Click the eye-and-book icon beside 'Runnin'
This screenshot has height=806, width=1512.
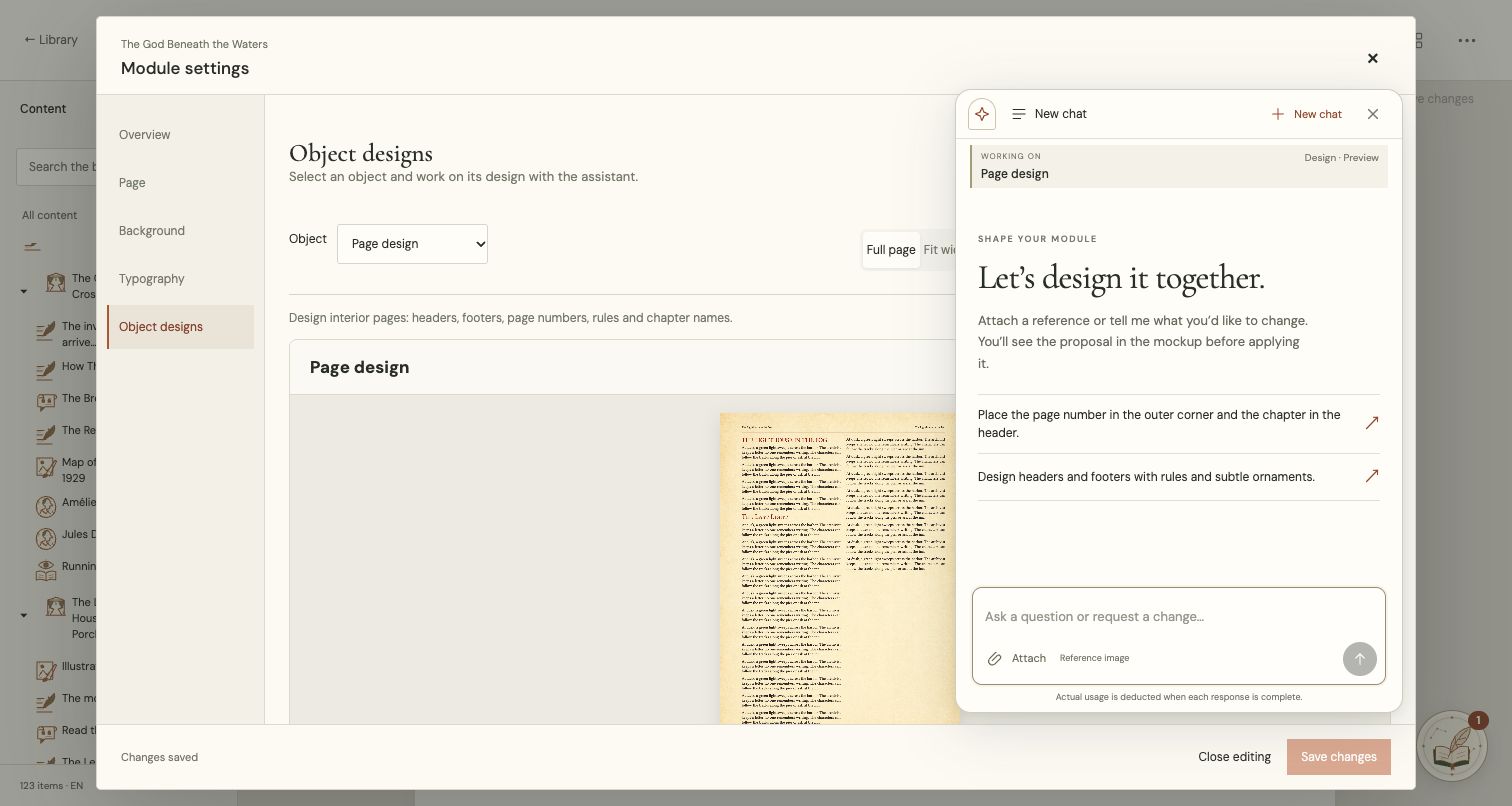[45, 569]
